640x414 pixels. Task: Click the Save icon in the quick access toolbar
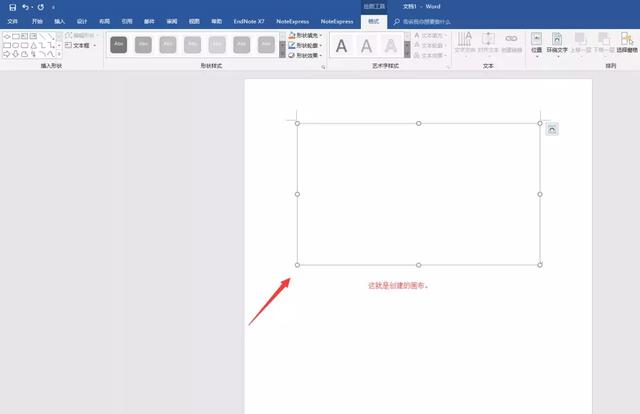point(13,7)
